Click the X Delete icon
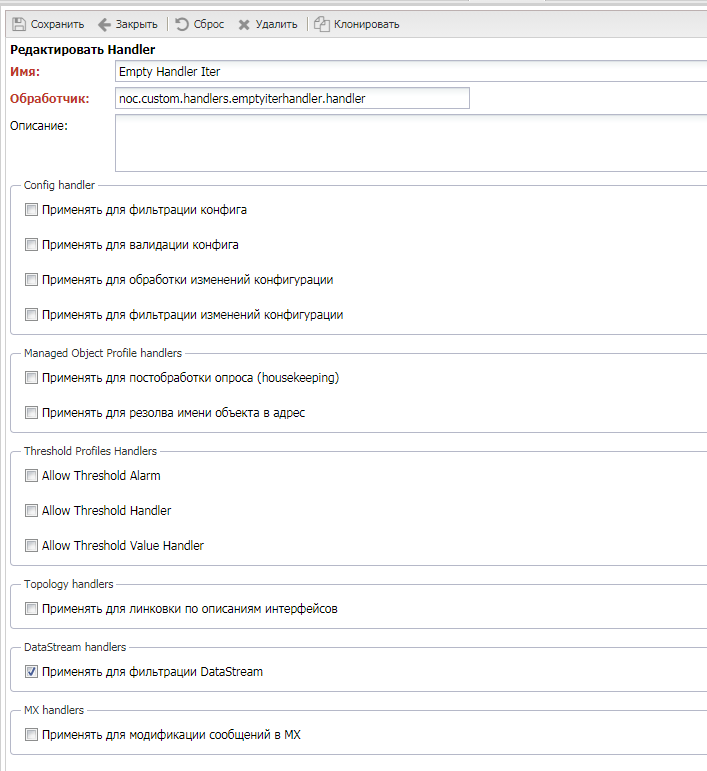The height and width of the screenshot is (771, 707). click(244, 25)
